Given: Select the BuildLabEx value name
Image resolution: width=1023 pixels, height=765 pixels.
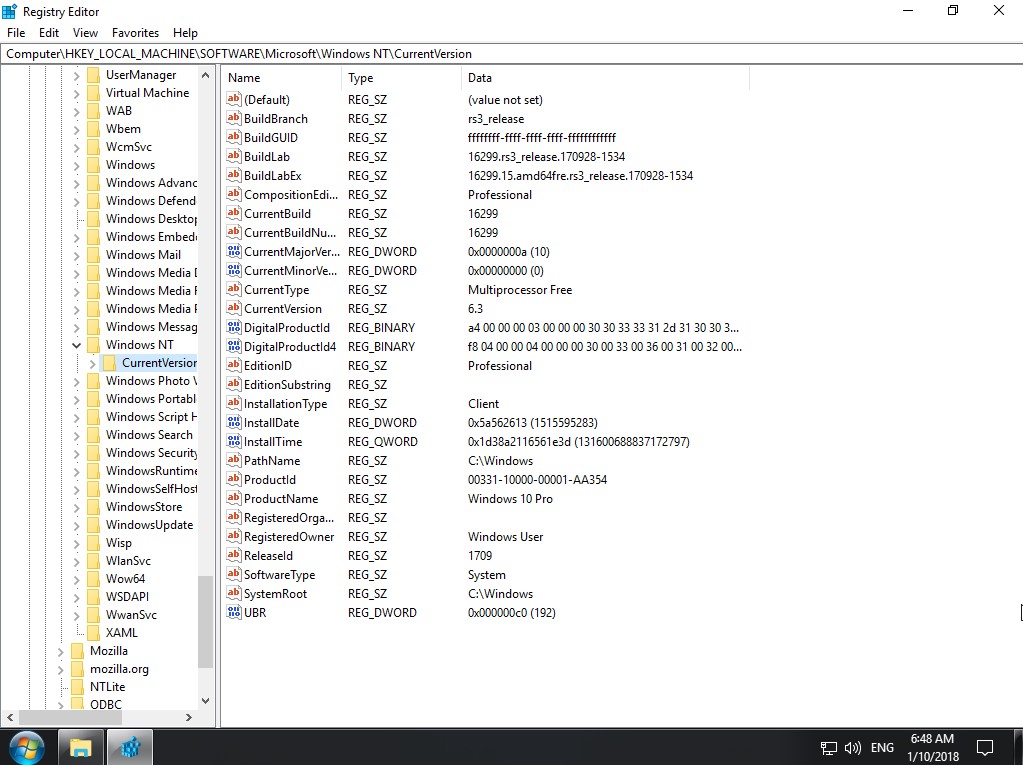Looking at the screenshot, I should pos(273,175).
